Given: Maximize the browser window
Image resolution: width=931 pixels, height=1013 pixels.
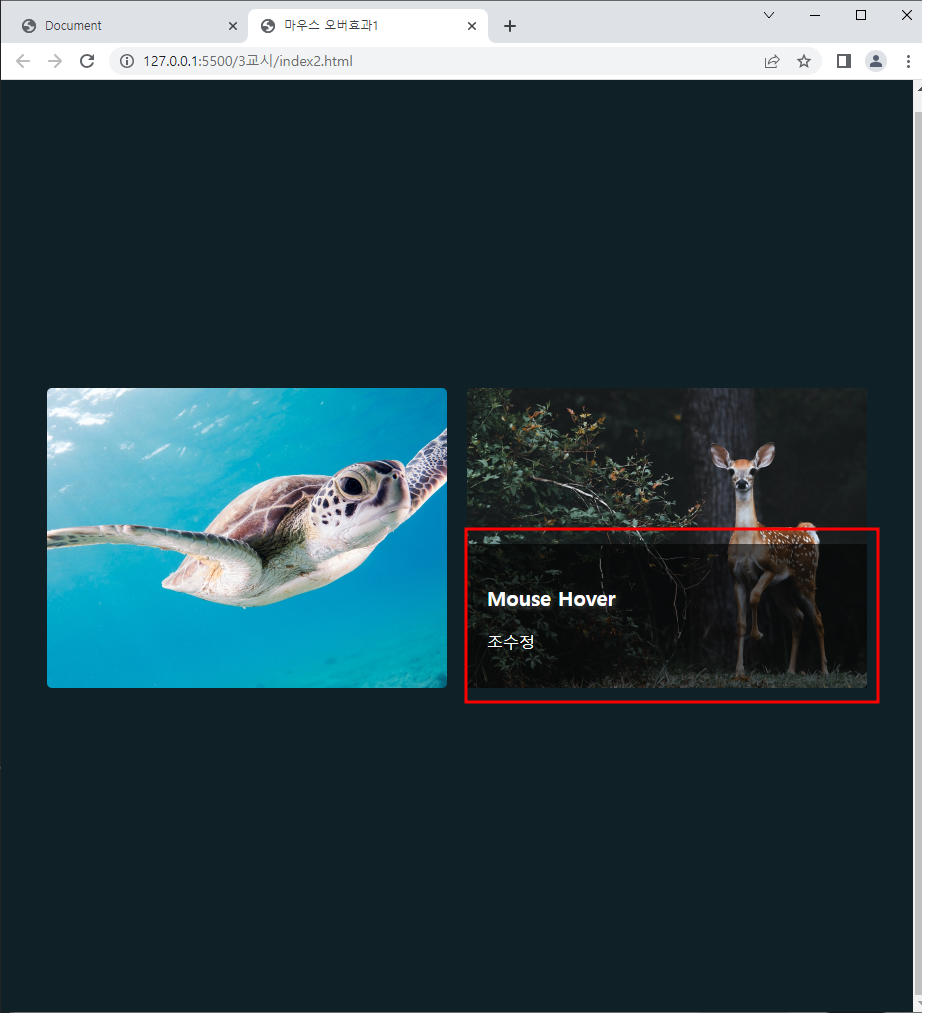Looking at the screenshot, I should click(x=861, y=16).
